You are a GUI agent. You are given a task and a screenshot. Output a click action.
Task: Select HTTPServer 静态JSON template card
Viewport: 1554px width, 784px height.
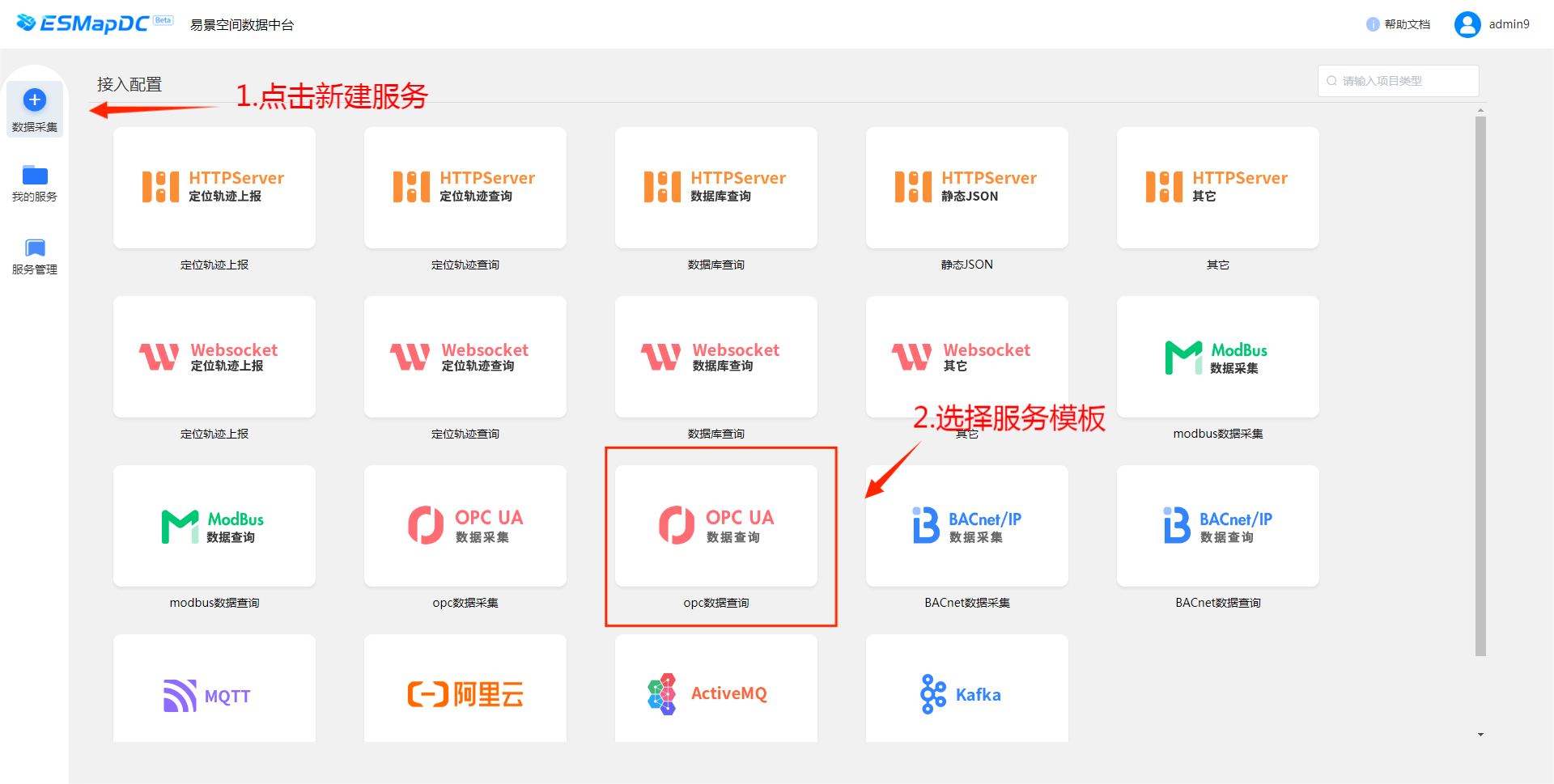[x=967, y=188]
